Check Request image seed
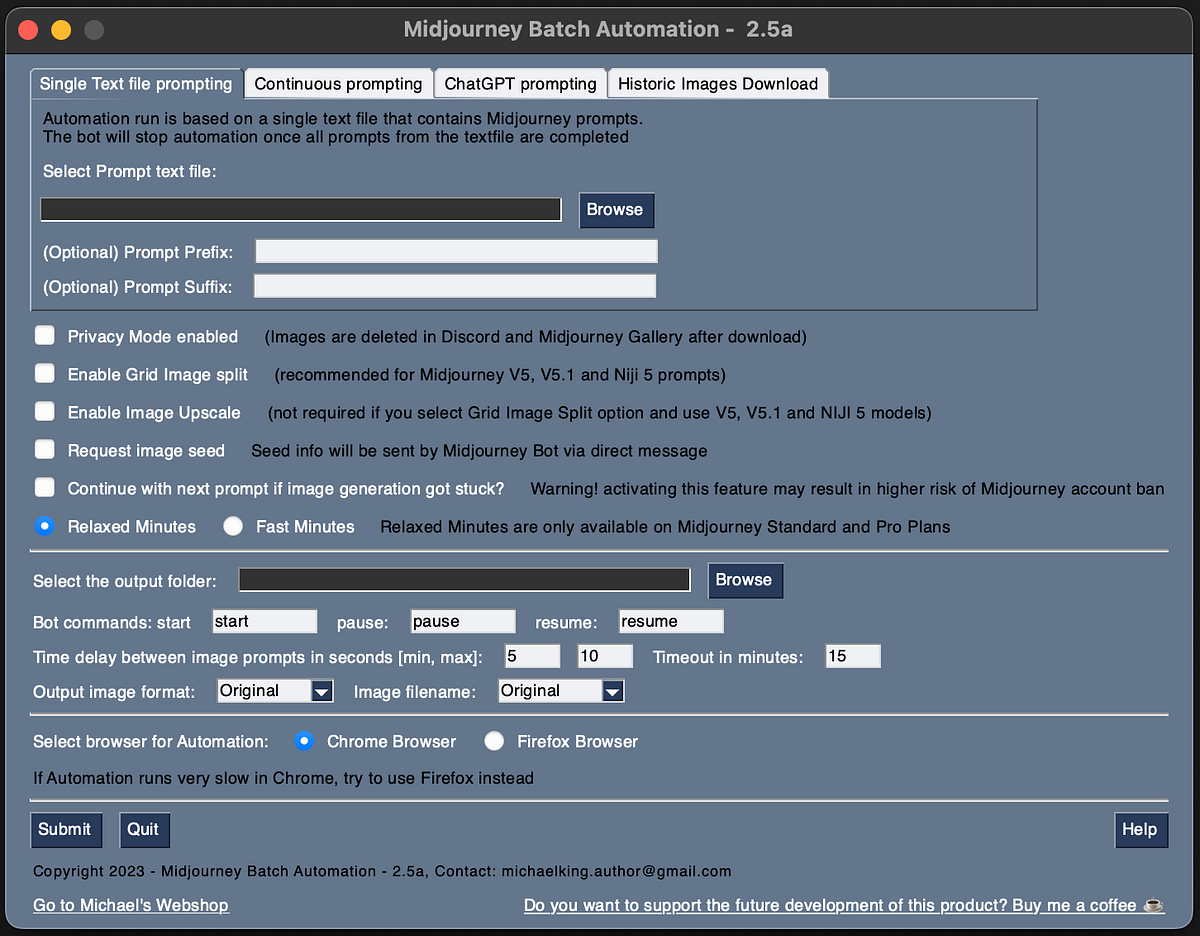Image resolution: width=1200 pixels, height=936 pixels. tap(44, 450)
